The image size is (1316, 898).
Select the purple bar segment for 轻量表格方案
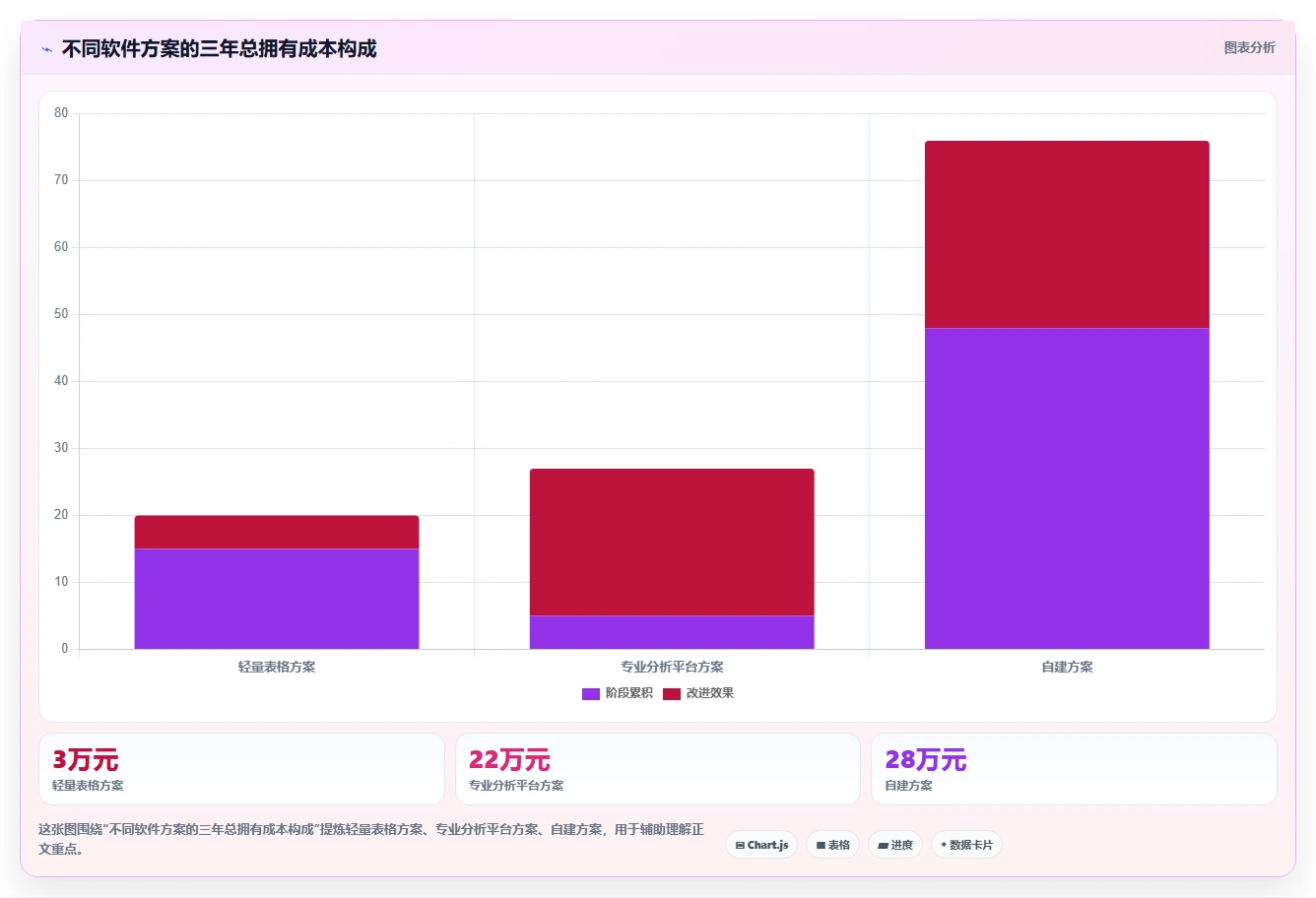click(x=277, y=599)
